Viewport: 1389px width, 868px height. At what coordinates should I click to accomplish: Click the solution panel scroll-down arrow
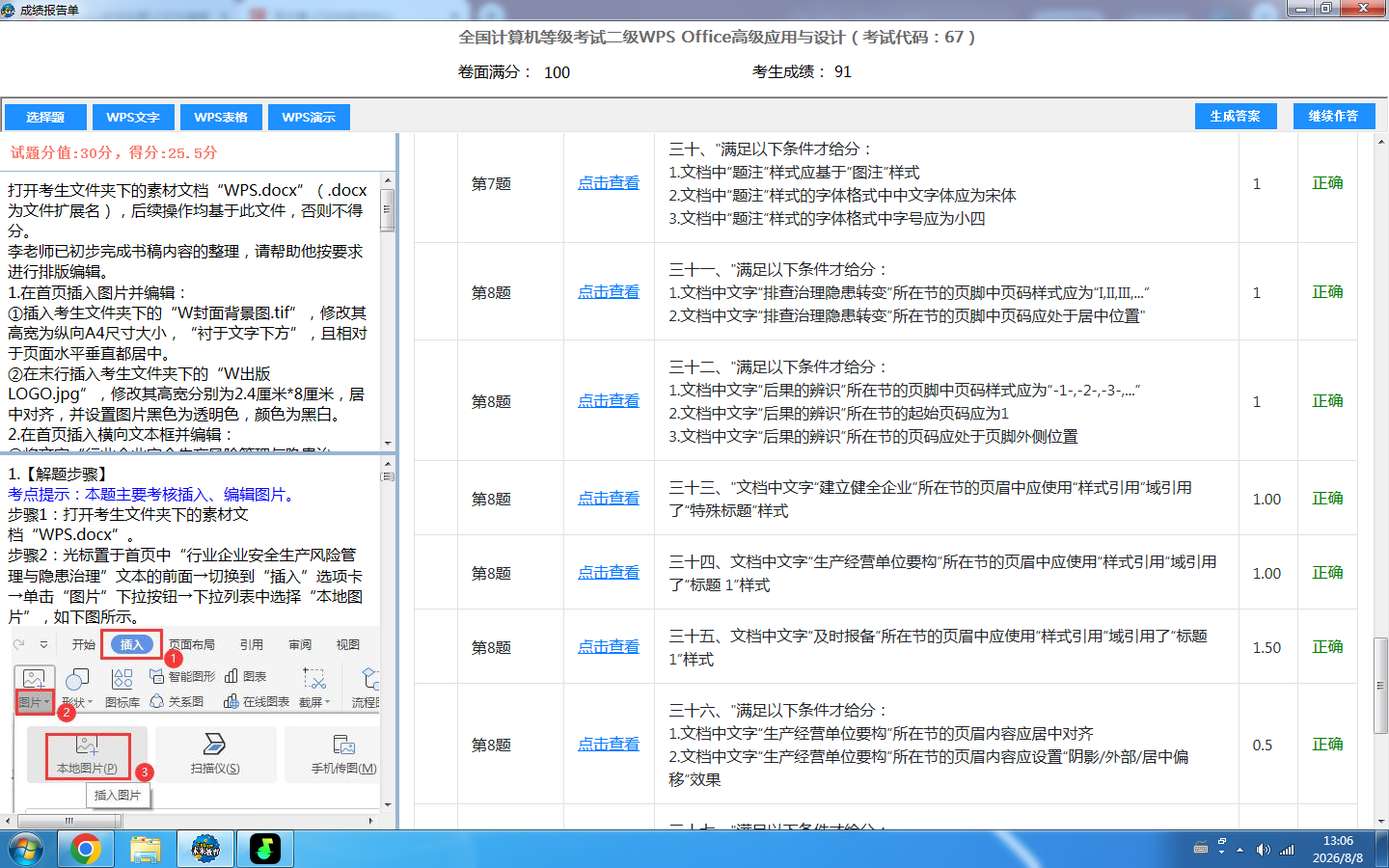pyautogui.click(x=388, y=805)
